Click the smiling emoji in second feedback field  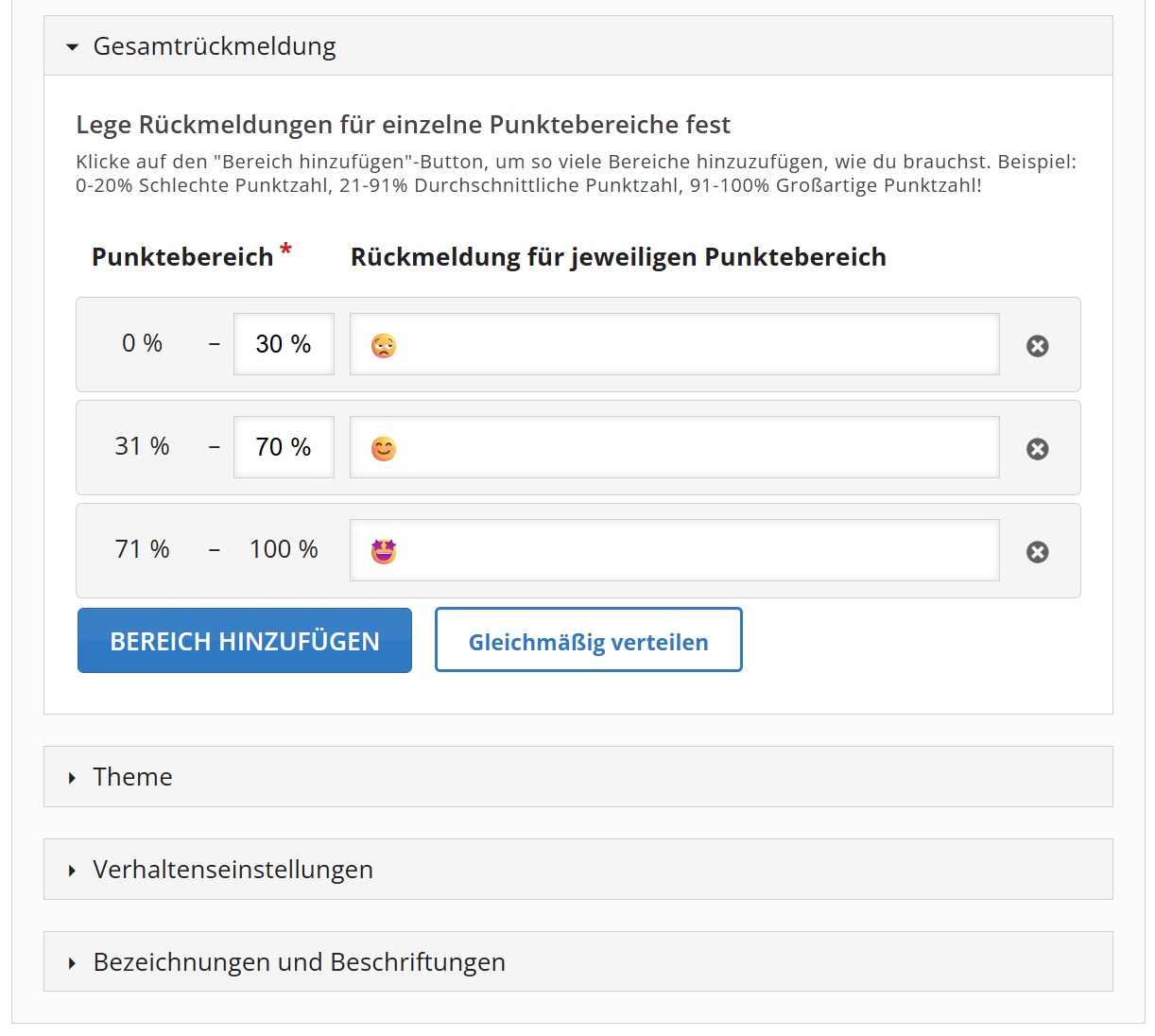384,449
